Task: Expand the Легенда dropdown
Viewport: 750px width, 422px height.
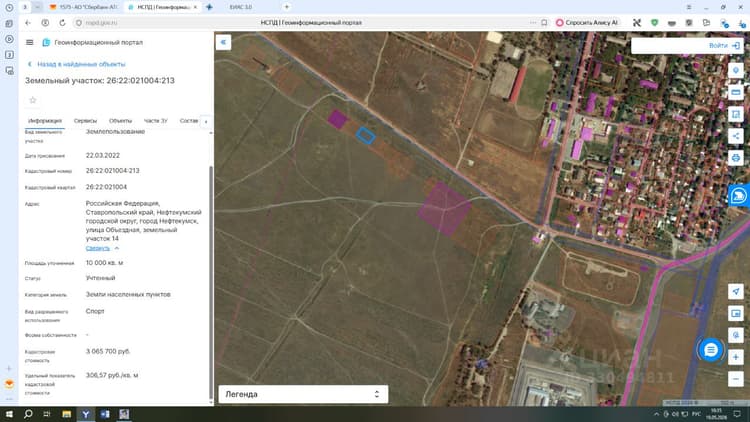Action: coord(303,394)
